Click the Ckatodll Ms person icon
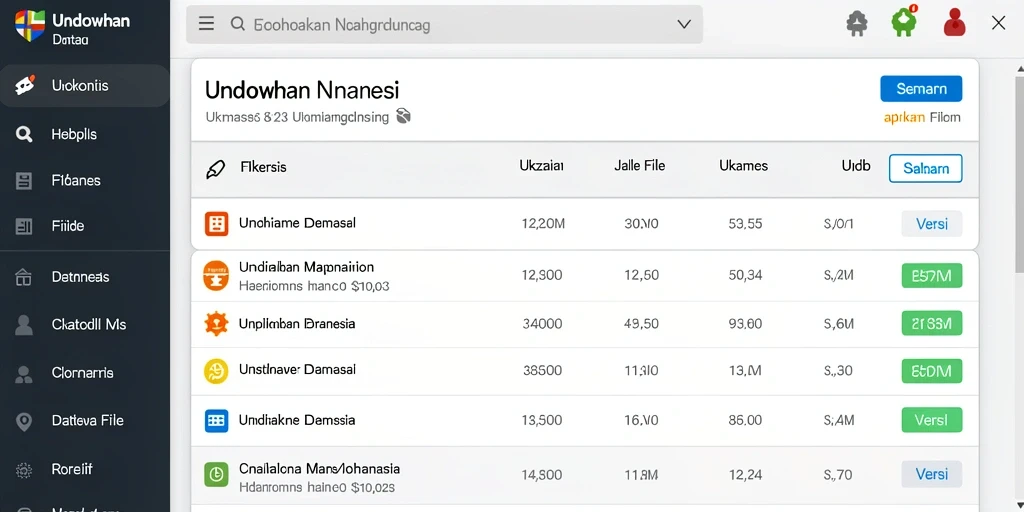The width and height of the screenshot is (1024, 512). [24, 325]
